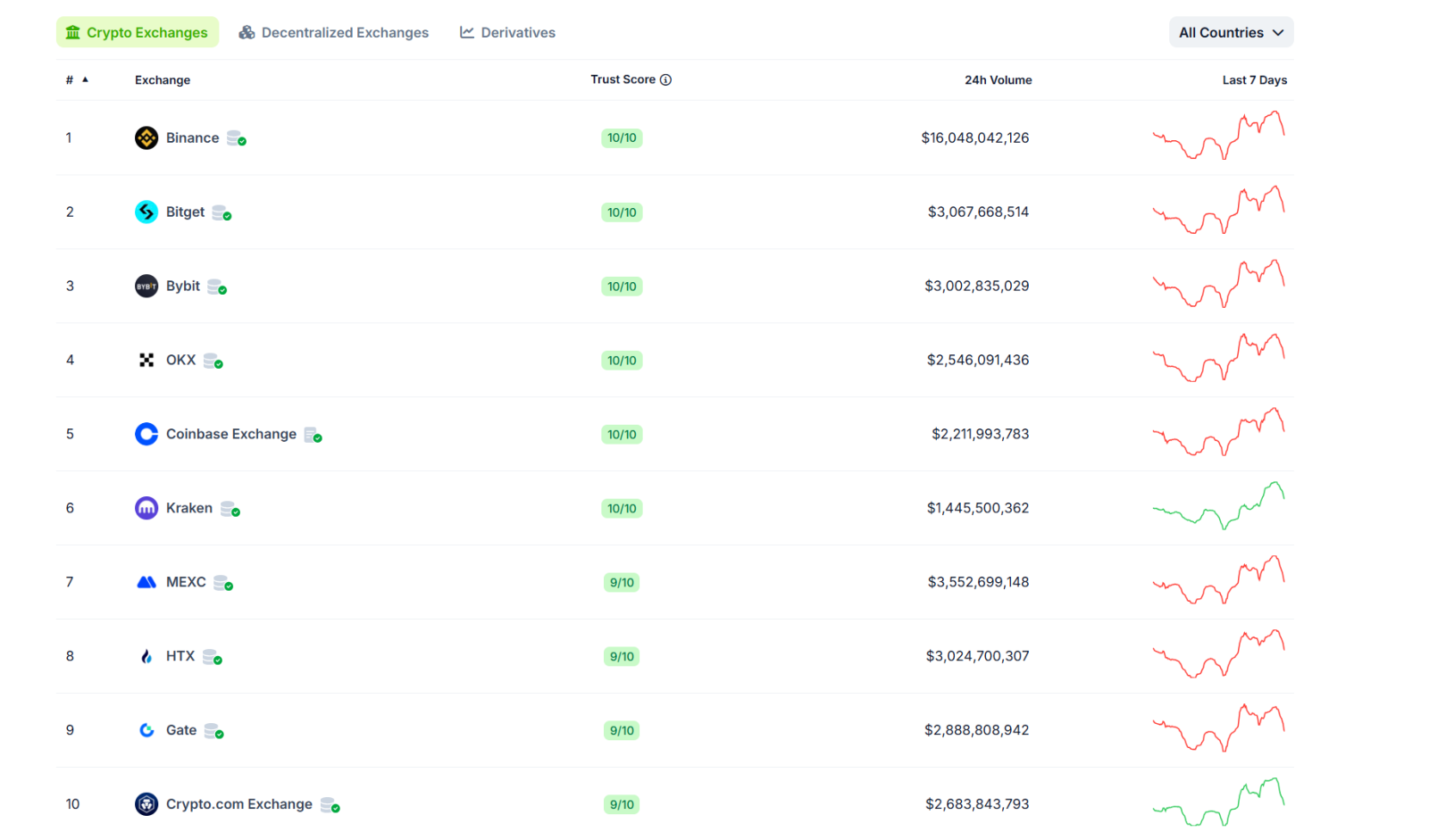Open the Gate exchange link
The height and width of the screenshot is (840, 1429).
coord(181,730)
